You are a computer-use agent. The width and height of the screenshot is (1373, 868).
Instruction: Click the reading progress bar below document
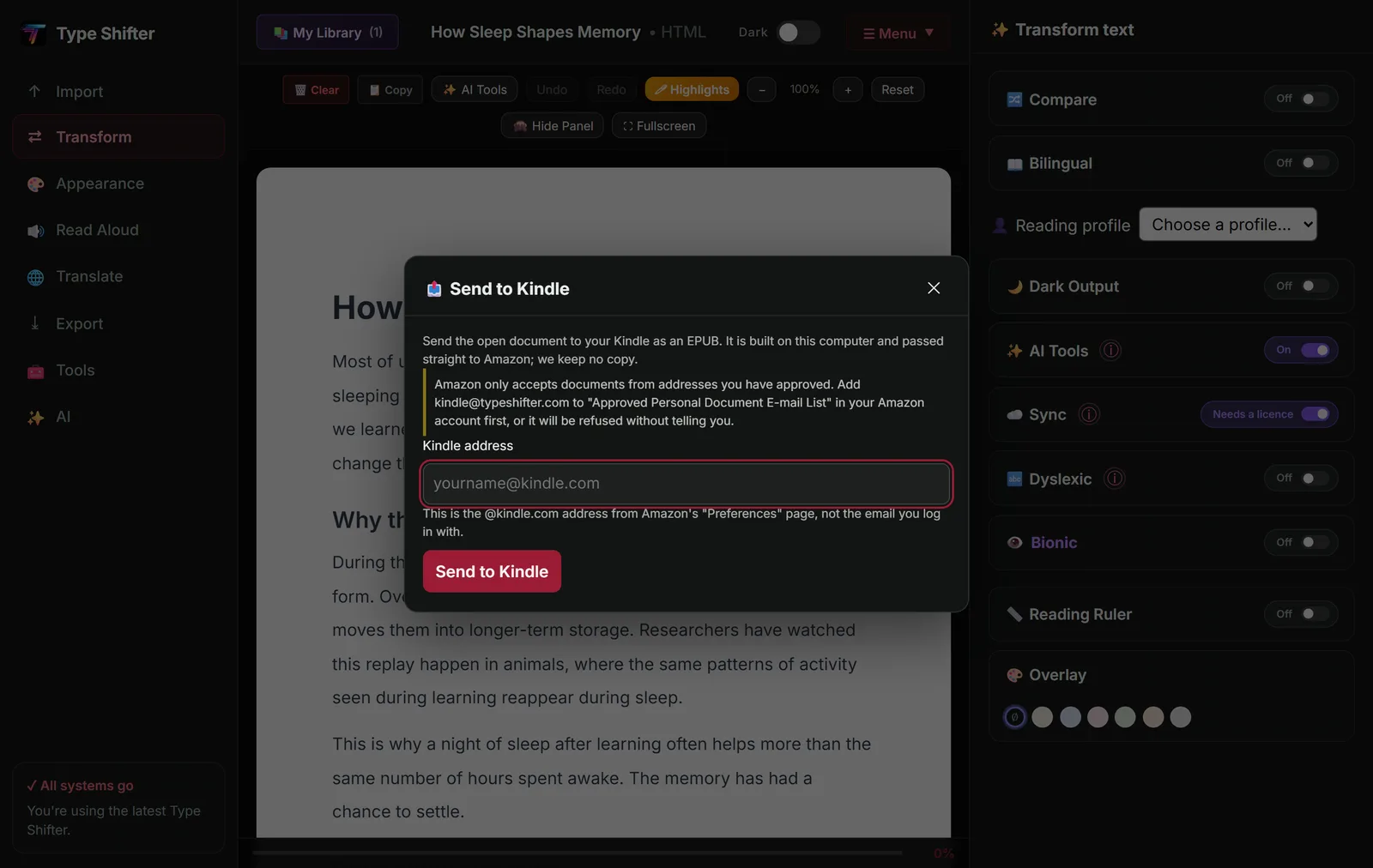coord(578,853)
